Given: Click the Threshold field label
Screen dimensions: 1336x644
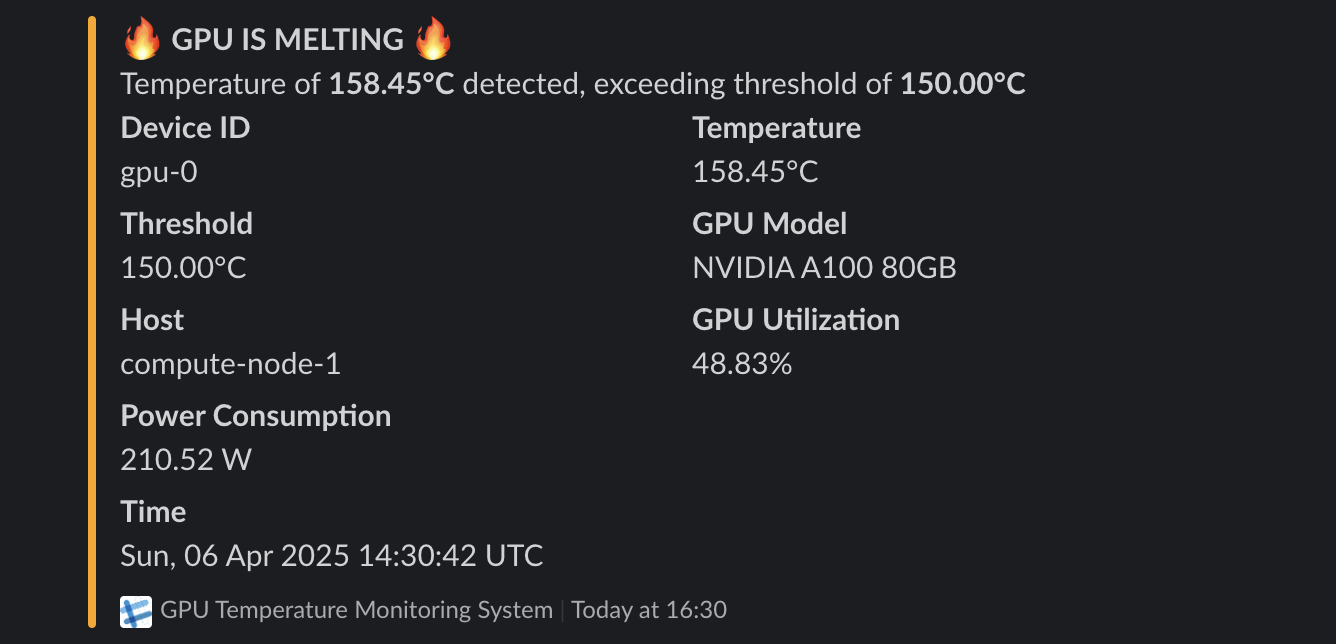Looking at the screenshot, I should coord(186,224).
